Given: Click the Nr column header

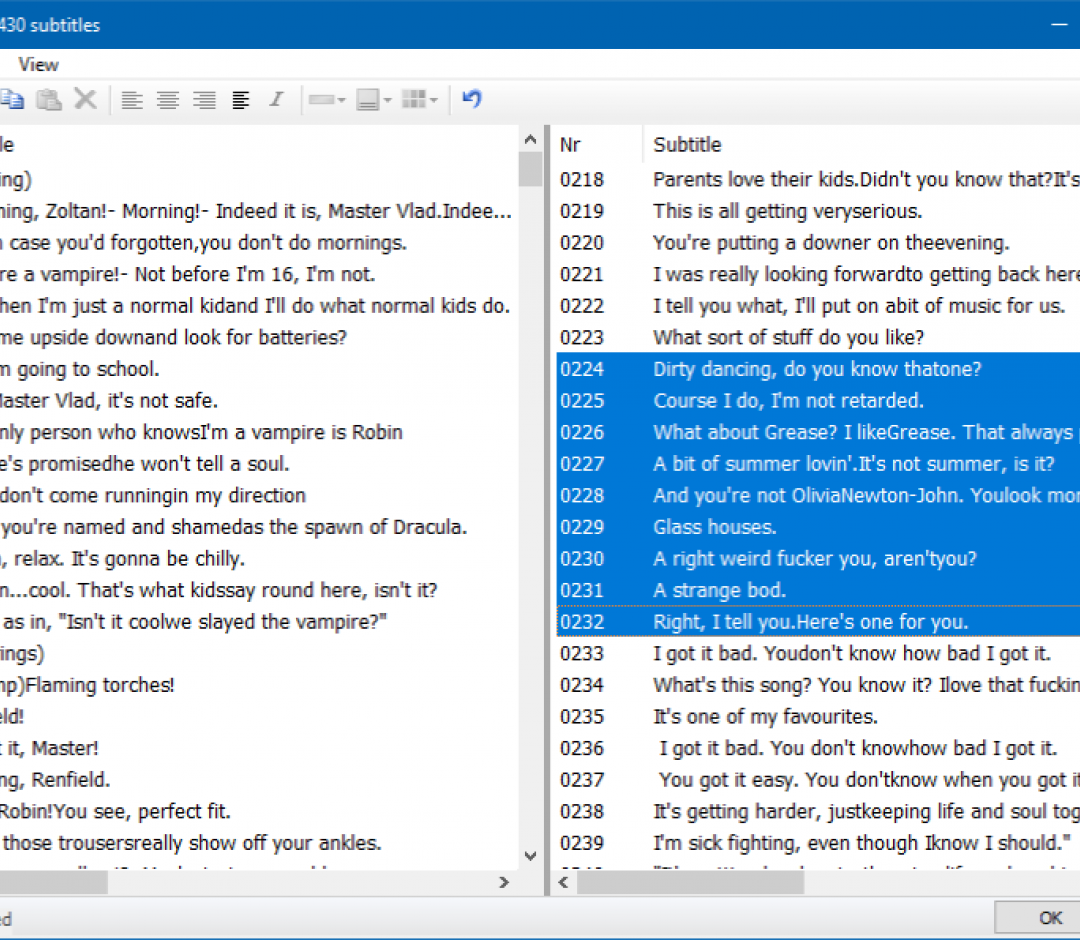Looking at the screenshot, I should pyautogui.click(x=599, y=145).
